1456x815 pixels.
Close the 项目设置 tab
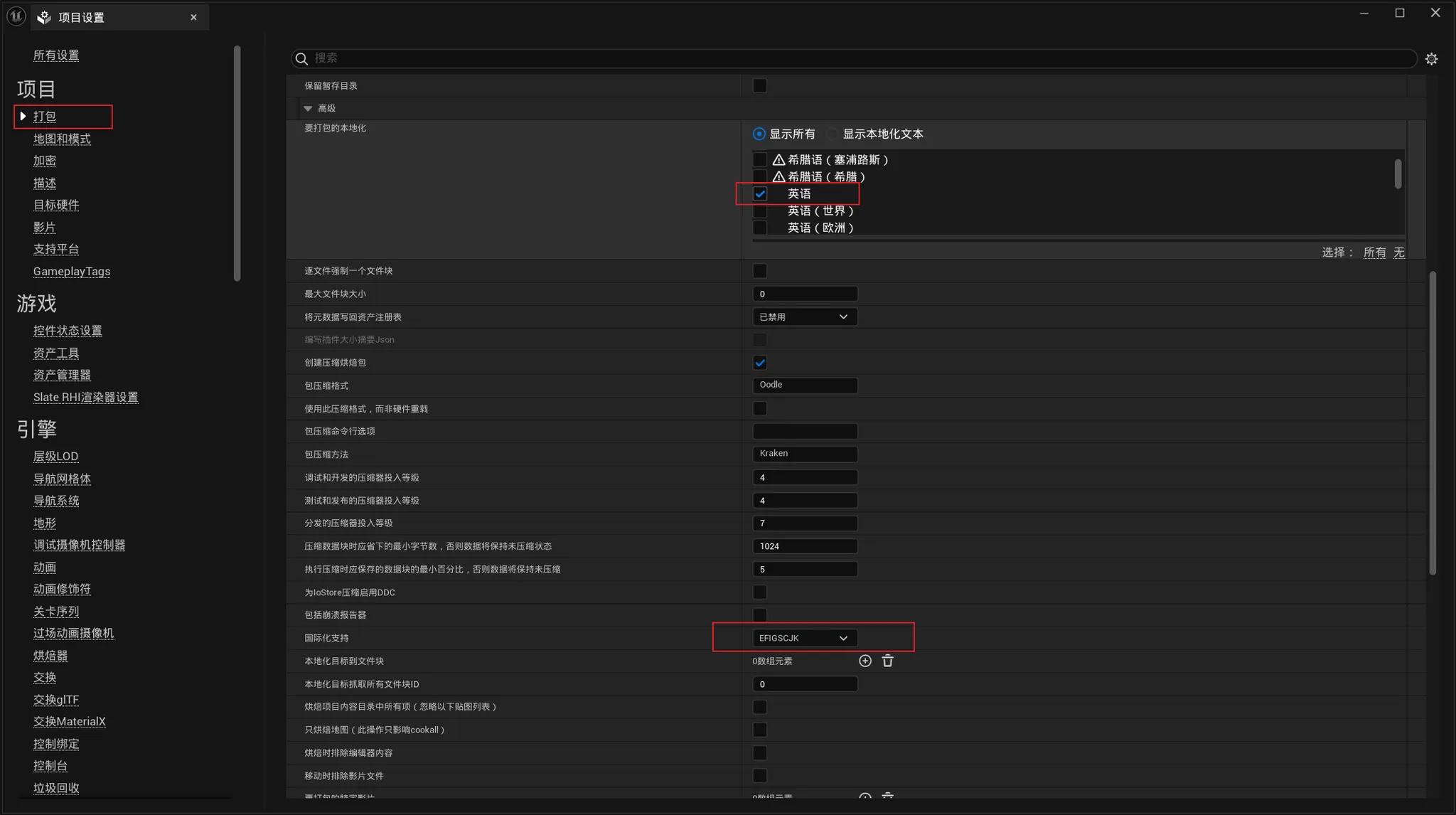click(x=193, y=17)
